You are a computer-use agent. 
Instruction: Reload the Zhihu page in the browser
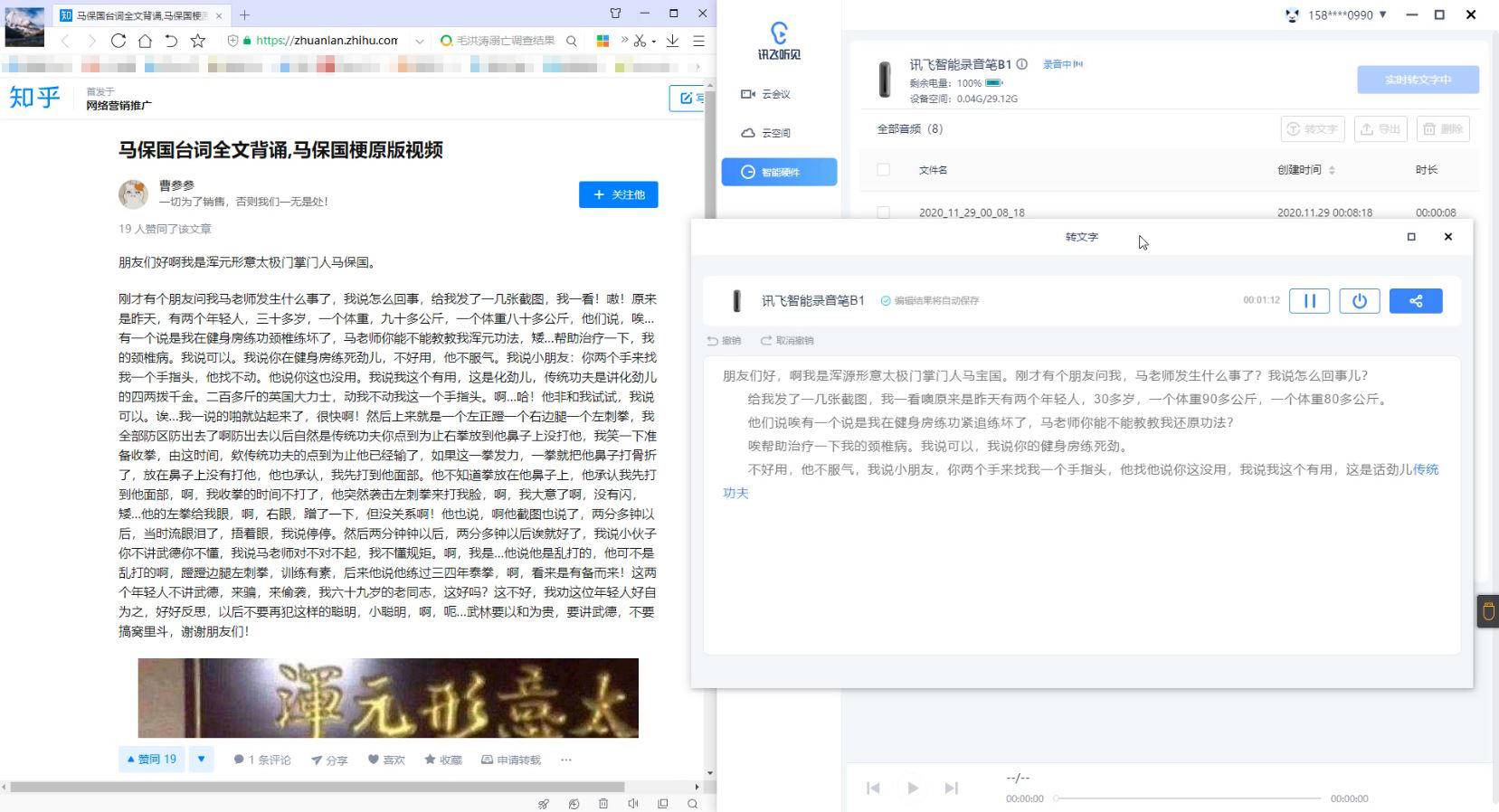[x=118, y=41]
